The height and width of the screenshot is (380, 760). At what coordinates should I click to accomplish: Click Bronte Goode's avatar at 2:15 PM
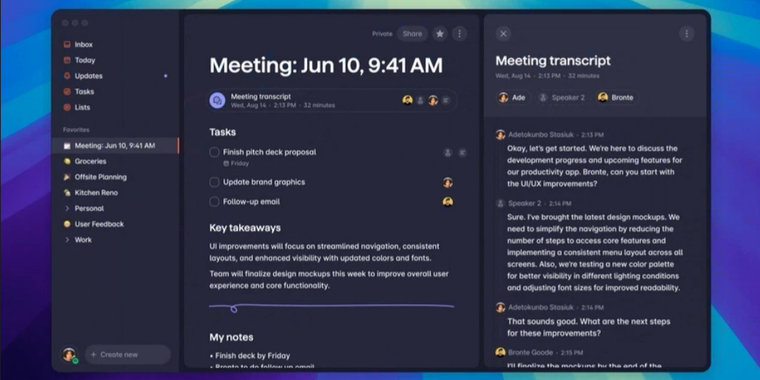pos(501,352)
